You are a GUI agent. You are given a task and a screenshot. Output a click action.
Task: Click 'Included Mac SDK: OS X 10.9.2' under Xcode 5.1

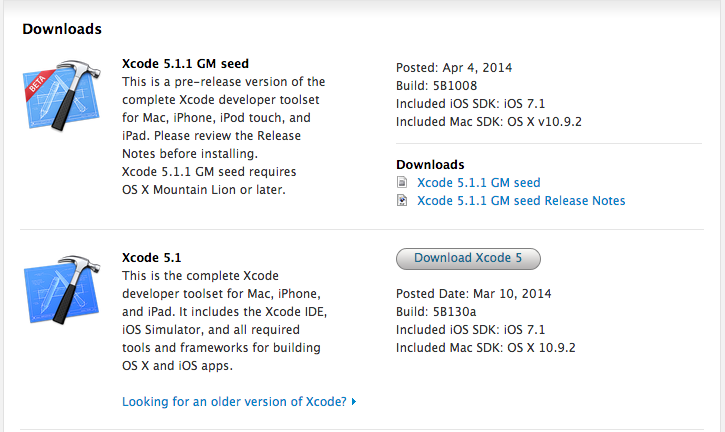[486, 347]
